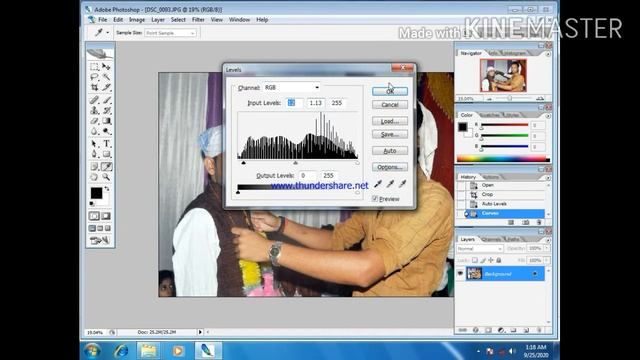Select the Crop tool in toolbox

click(x=94, y=87)
